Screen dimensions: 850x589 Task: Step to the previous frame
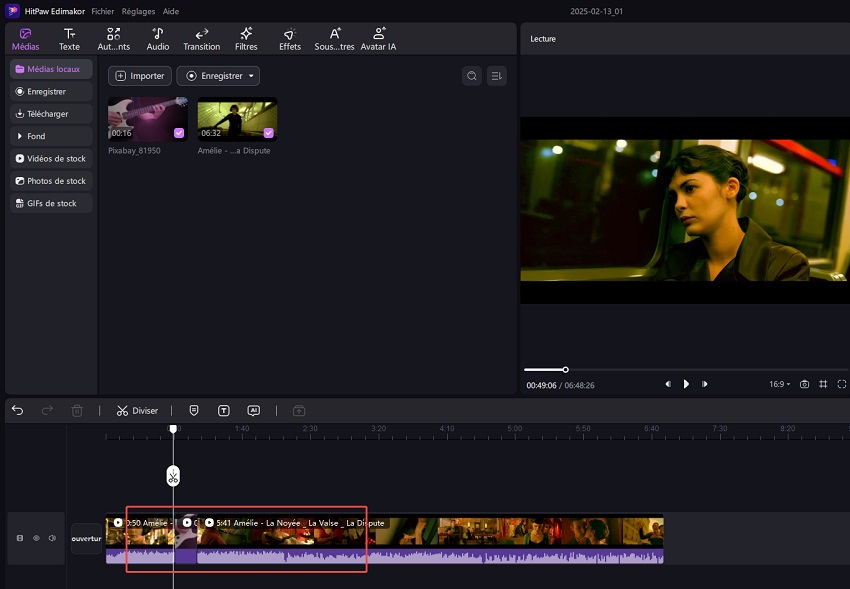point(668,384)
